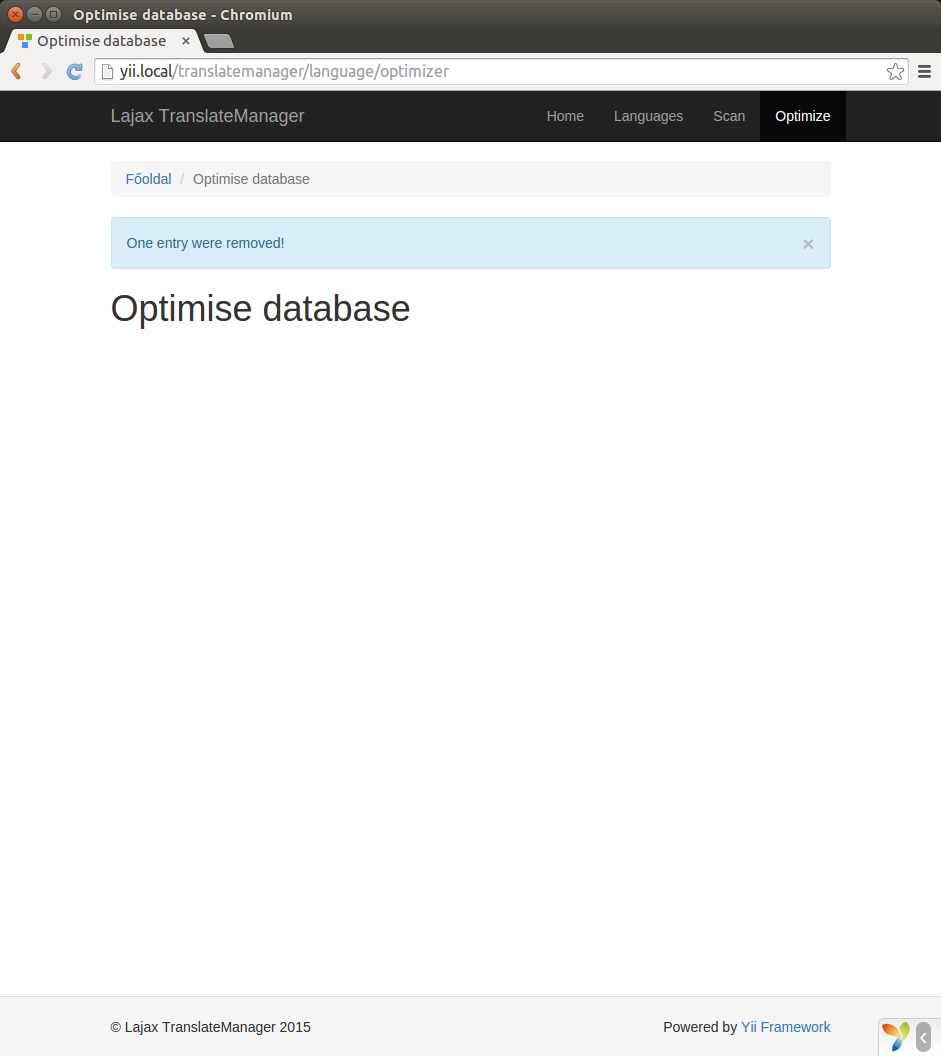
Task: Go back with the browser back arrow
Action: pos(17,71)
